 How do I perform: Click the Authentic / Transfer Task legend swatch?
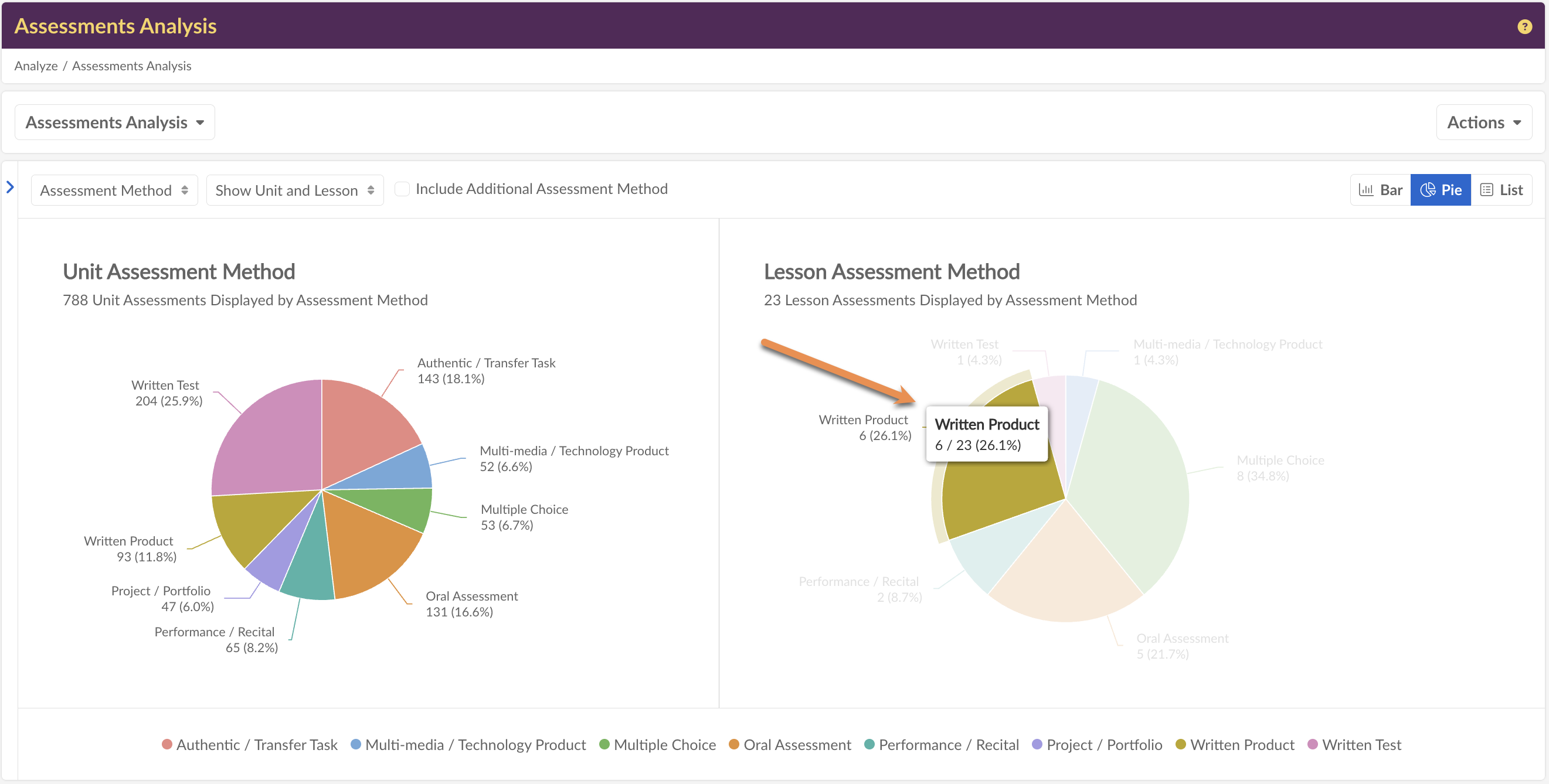tap(167, 744)
